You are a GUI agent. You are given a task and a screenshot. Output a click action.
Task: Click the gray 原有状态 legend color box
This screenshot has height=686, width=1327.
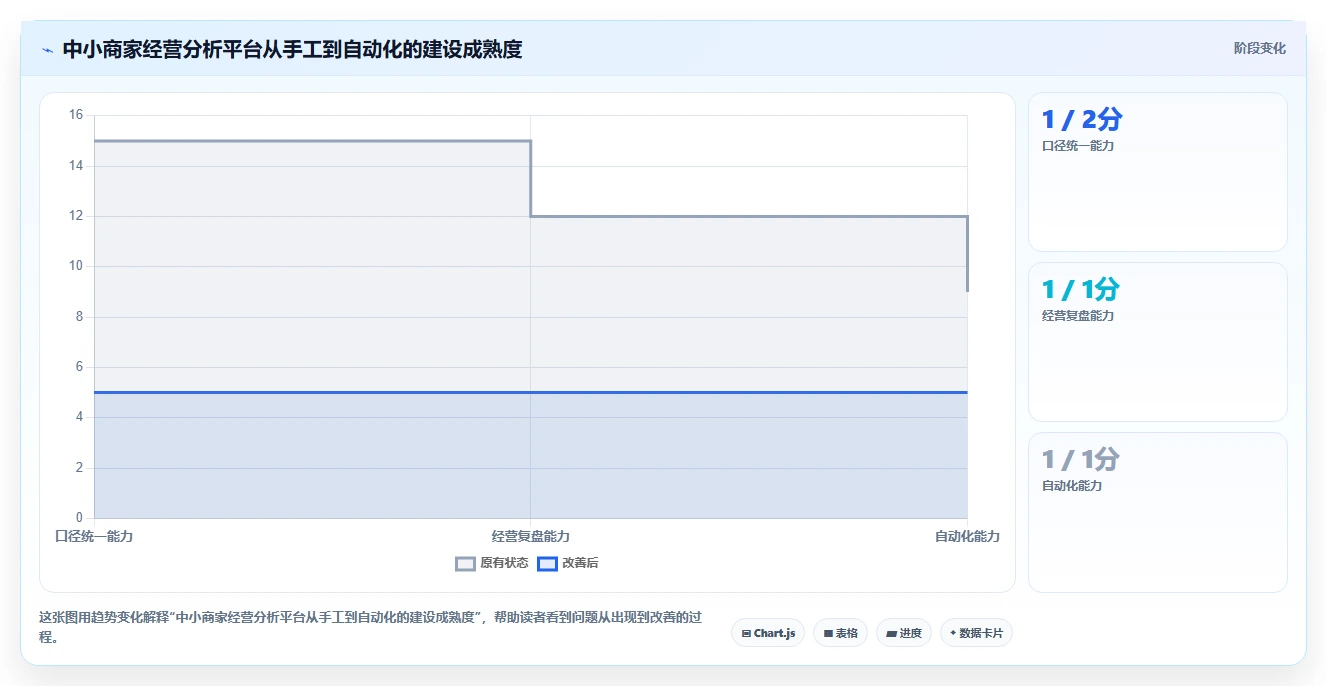click(465, 563)
